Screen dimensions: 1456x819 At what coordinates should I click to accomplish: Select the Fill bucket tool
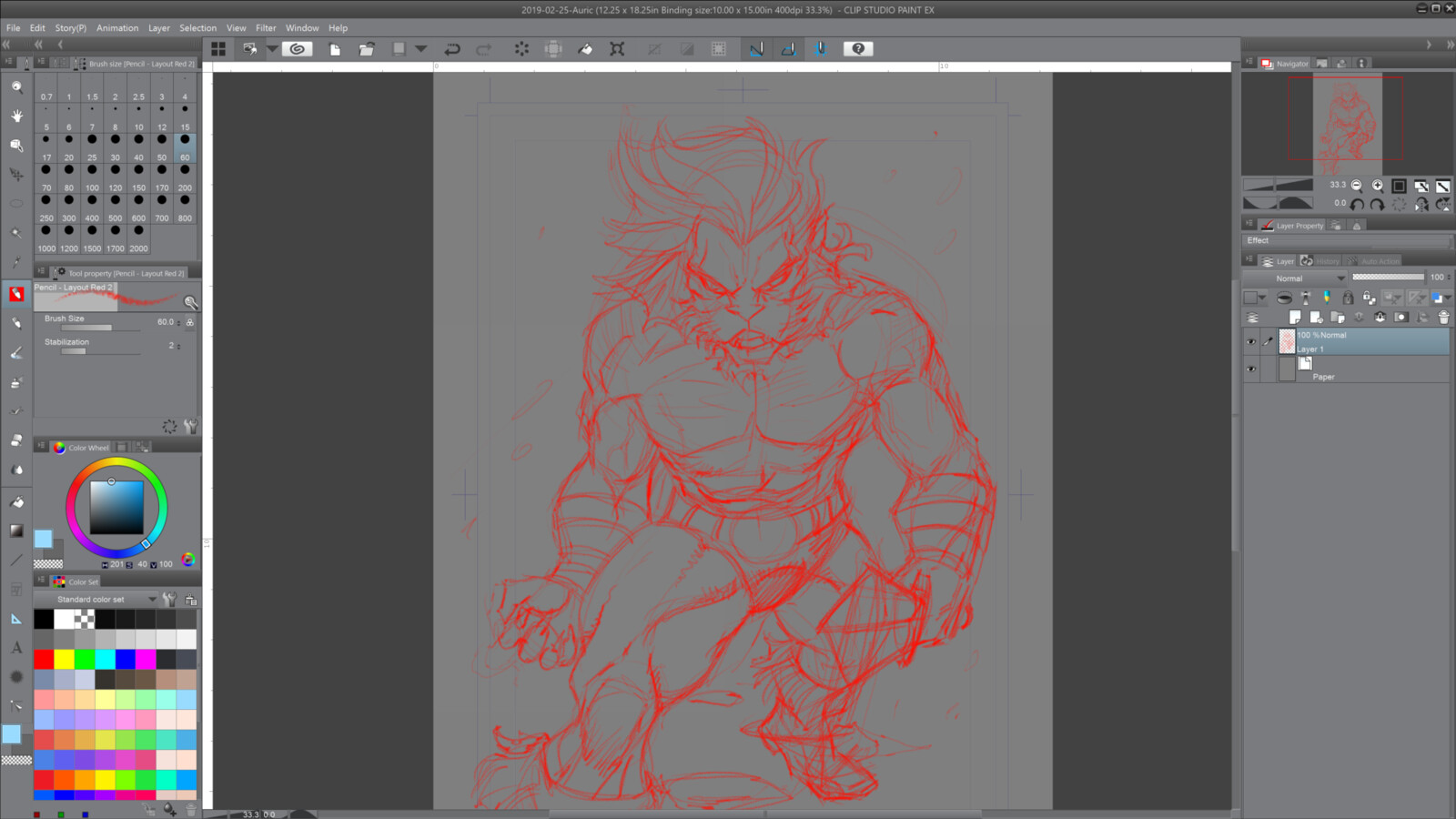point(16,501)
